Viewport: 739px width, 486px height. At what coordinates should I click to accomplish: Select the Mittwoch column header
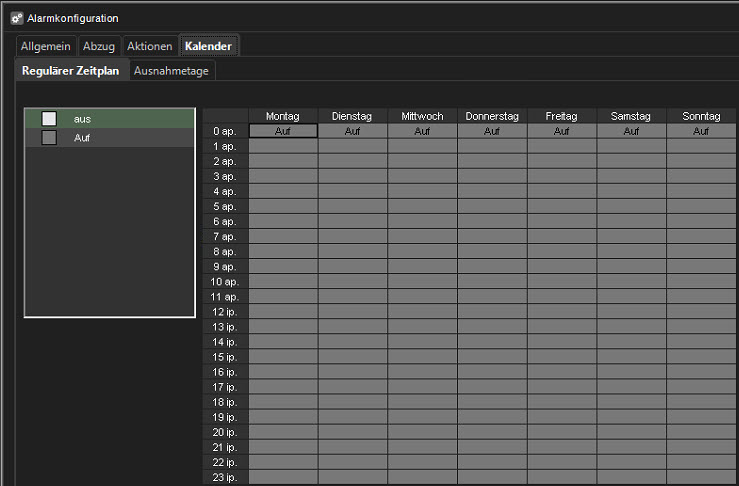422,116
